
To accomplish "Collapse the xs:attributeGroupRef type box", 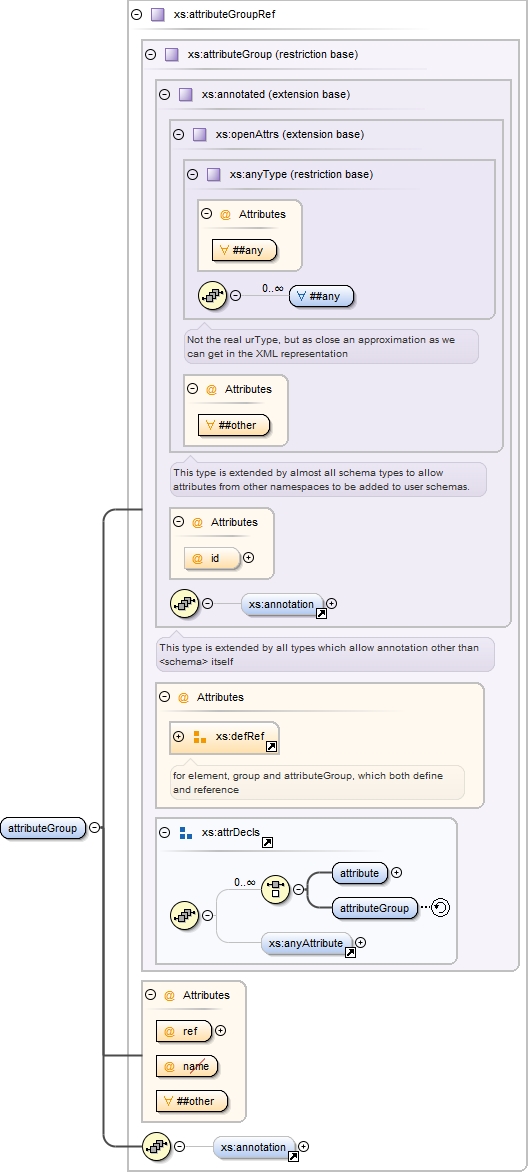I will (136, 14).
